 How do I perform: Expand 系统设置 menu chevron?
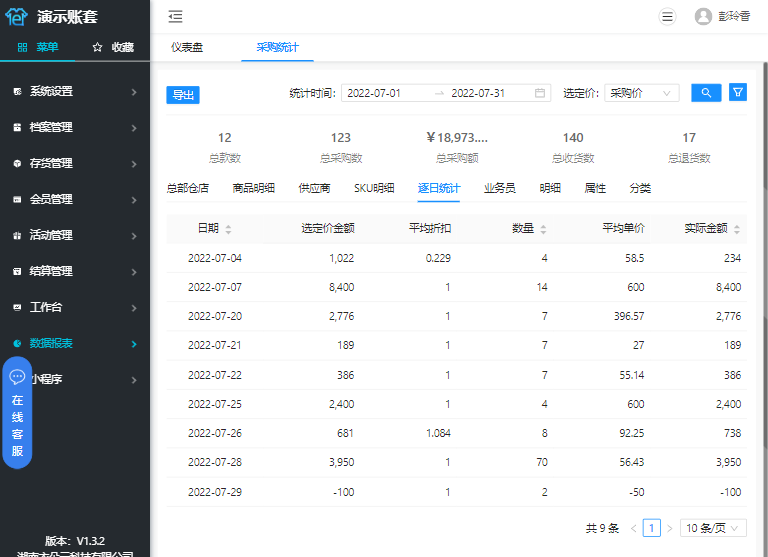click(x=134, y=92)
